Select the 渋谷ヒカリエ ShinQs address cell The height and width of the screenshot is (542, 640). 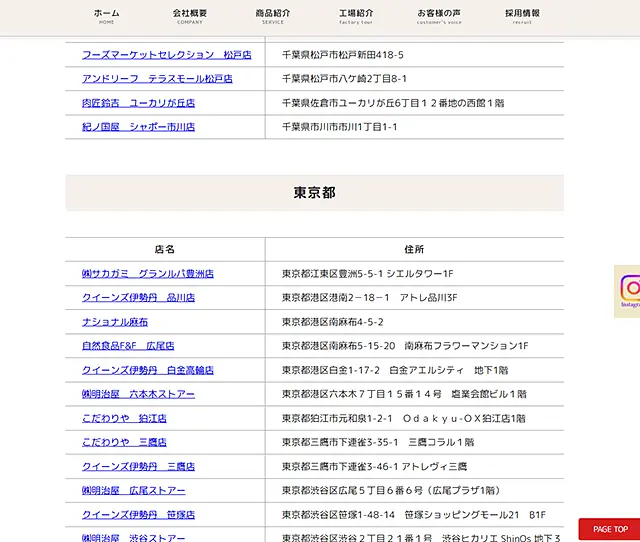pyautogui.click(x=421, y=538)
